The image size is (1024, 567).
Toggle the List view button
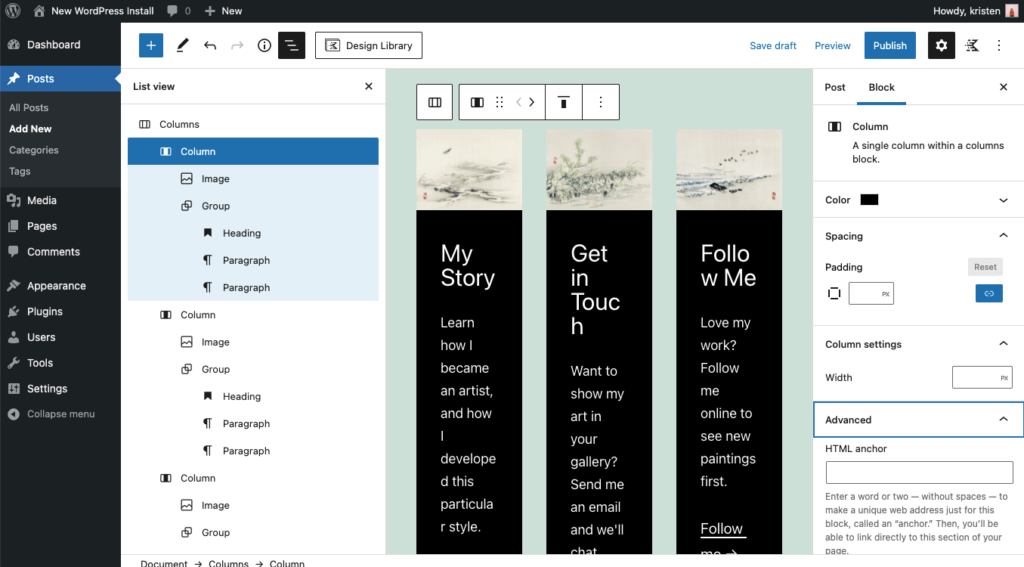291,45
